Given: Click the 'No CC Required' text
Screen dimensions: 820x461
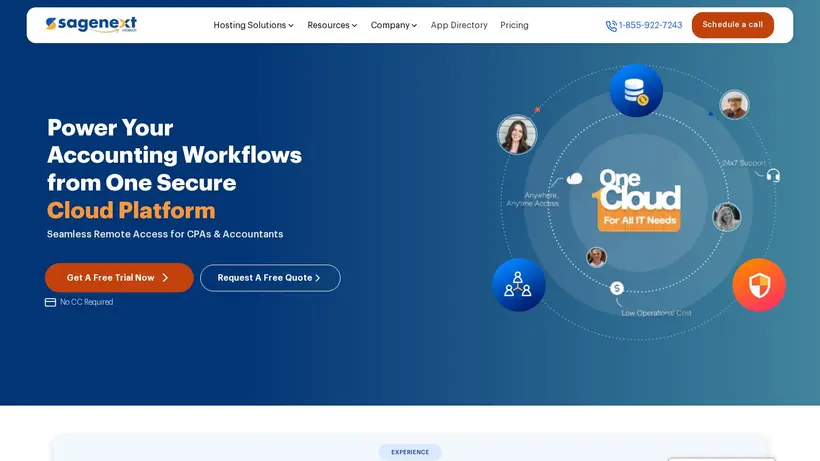Looking at the screenshot, I should pyautogui.click(x=86, y=302).
